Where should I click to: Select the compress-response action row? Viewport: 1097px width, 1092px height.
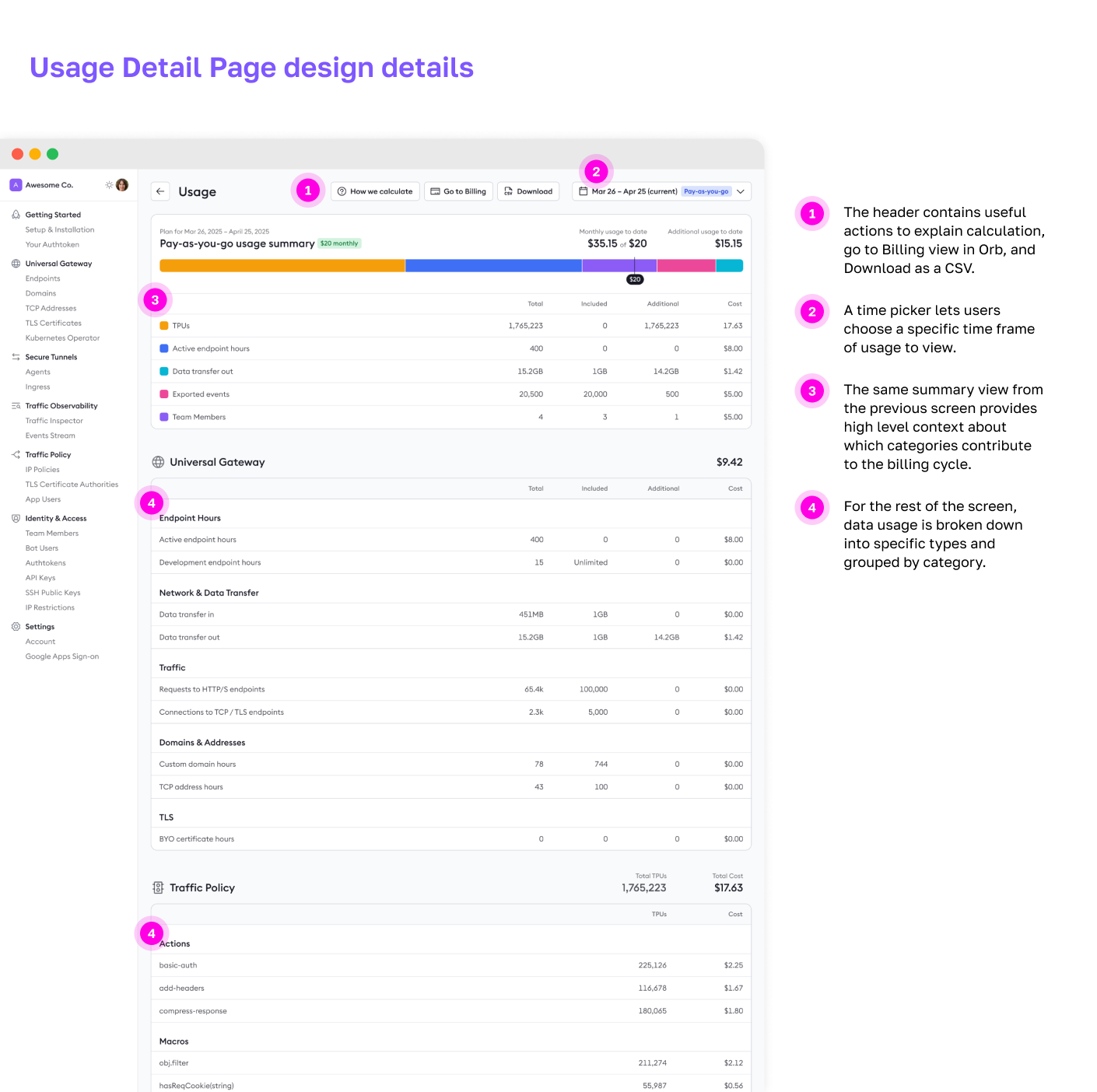click(451, 1011)
